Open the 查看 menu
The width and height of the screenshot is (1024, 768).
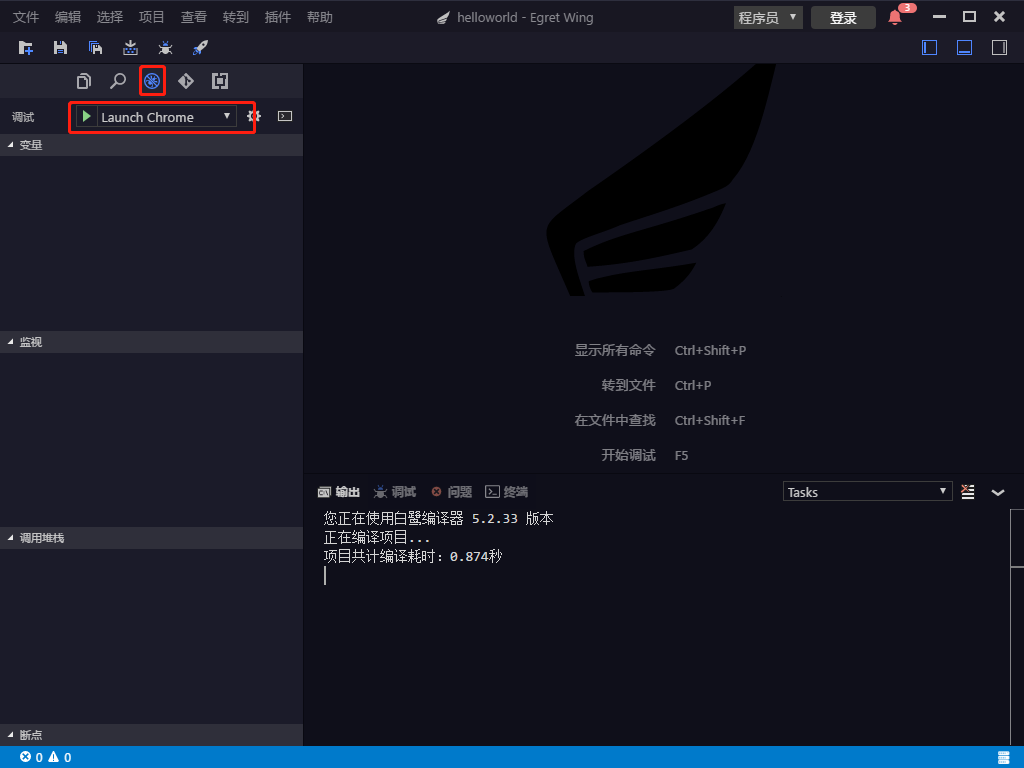[x=194, y=18]
